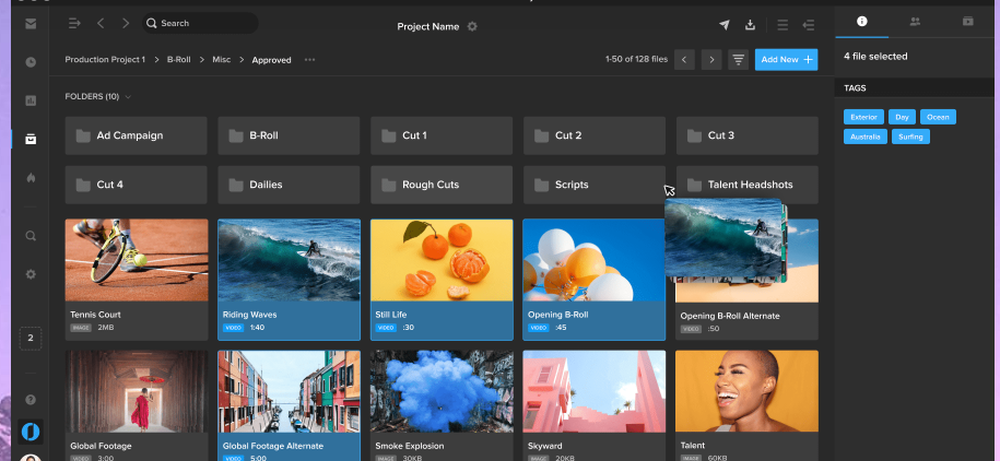Screen dimensions: 1000x461
Task: Open breadcrumb overflow three dots menu
Action: [x=310, y=60]
